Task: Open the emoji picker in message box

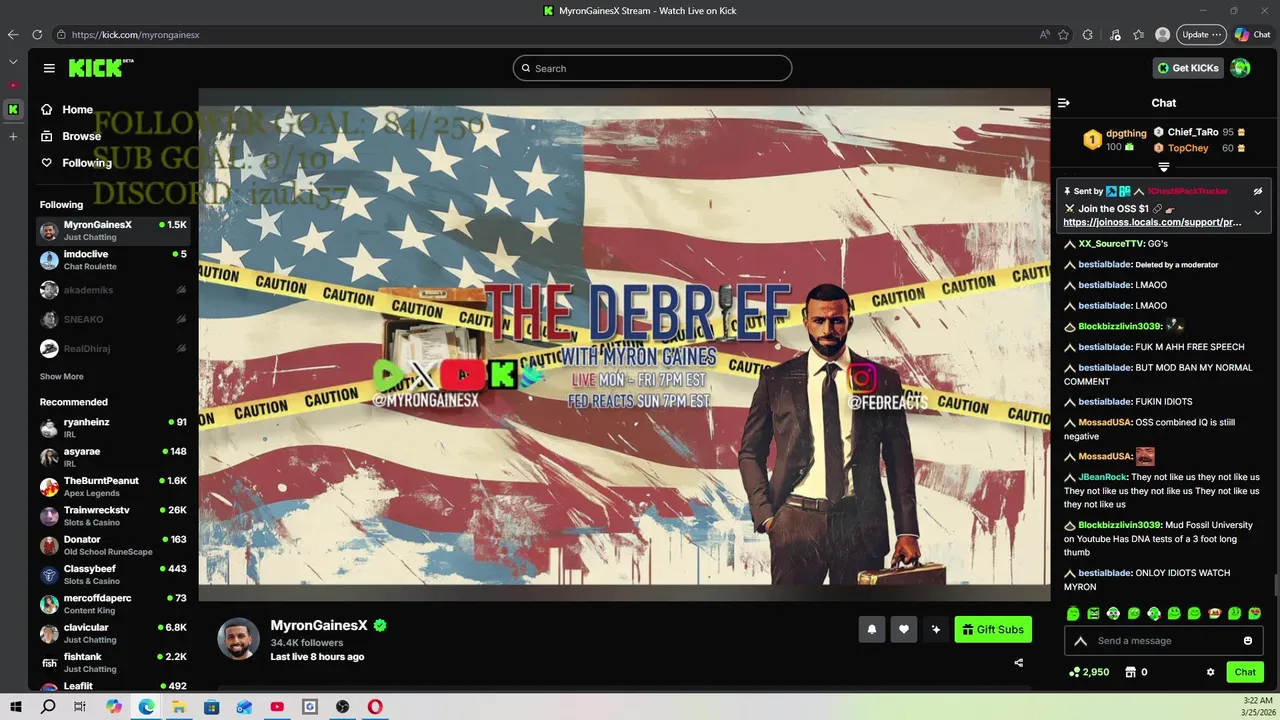Action: point(1248,641)
